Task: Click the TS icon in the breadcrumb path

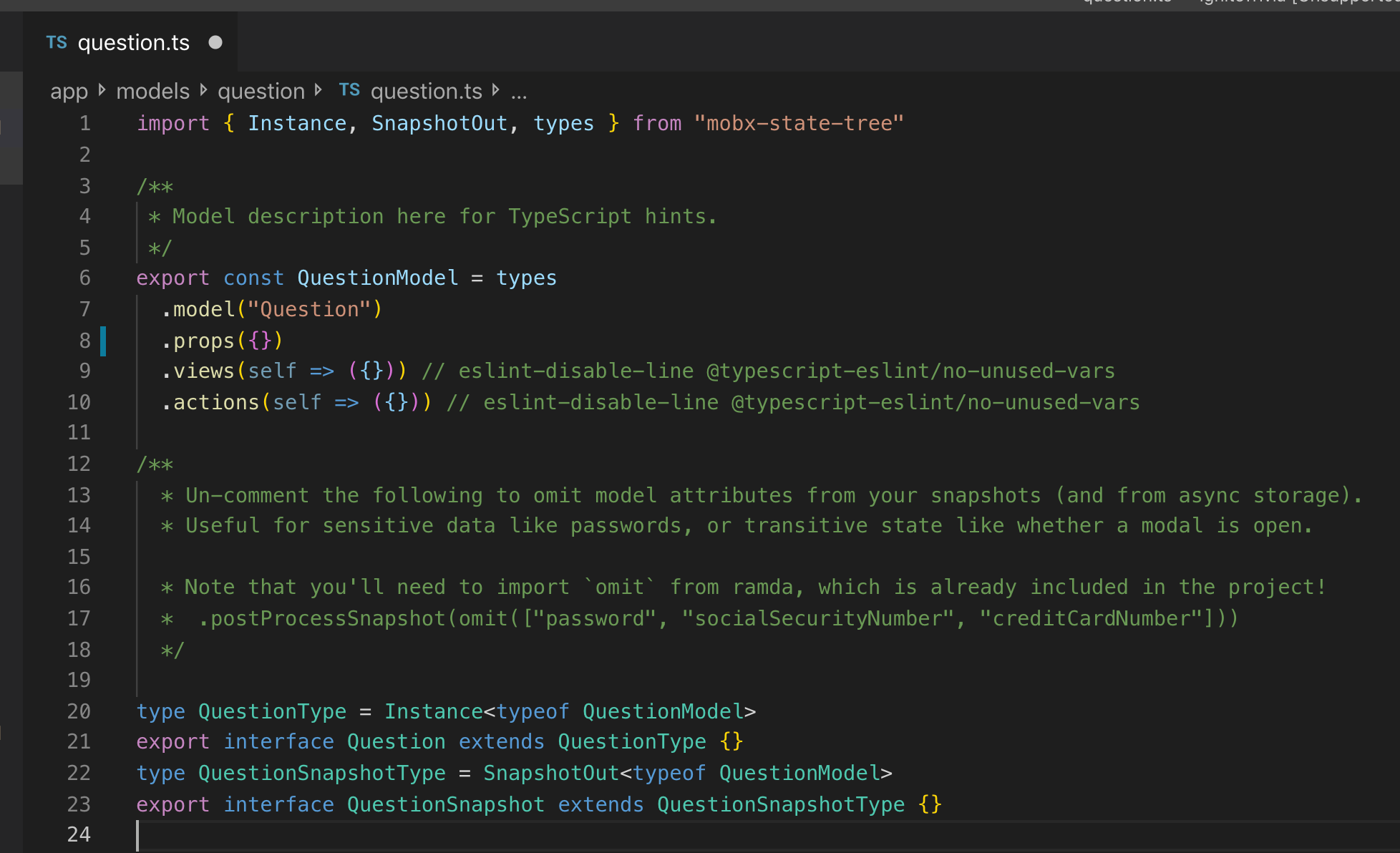Action: tap(349, 90)
